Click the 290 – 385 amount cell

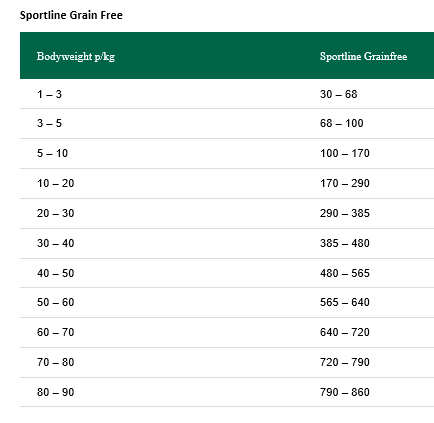click(x=345, y=213)
